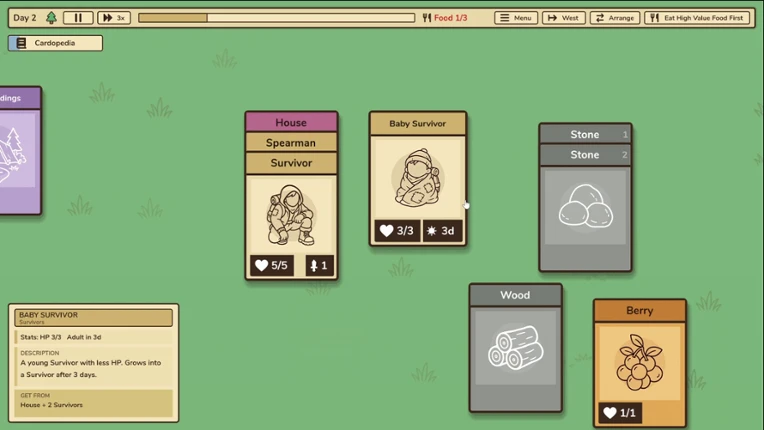Click the description text in info panel

pyautogui.click(x=91, y=369)
